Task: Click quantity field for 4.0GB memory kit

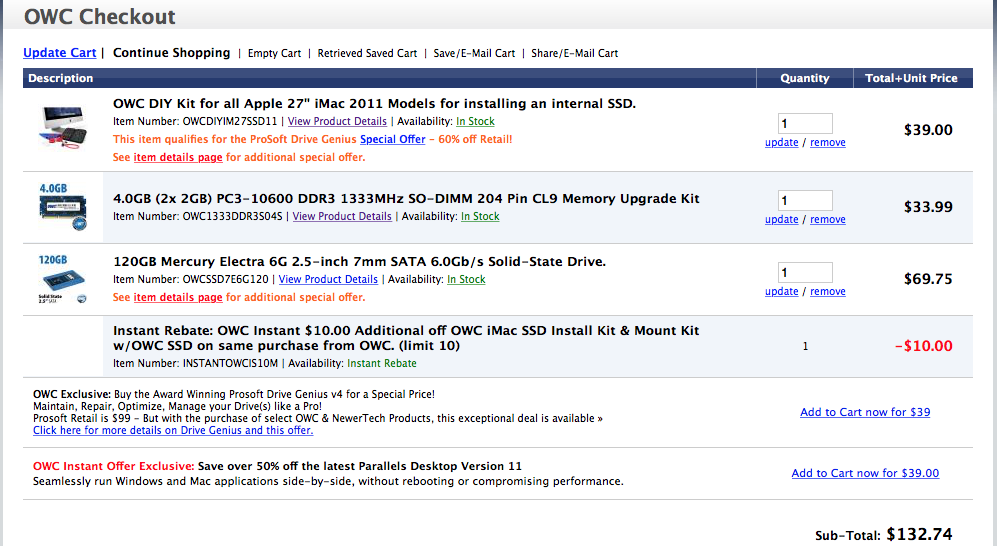Action: [x=805, y=200]
